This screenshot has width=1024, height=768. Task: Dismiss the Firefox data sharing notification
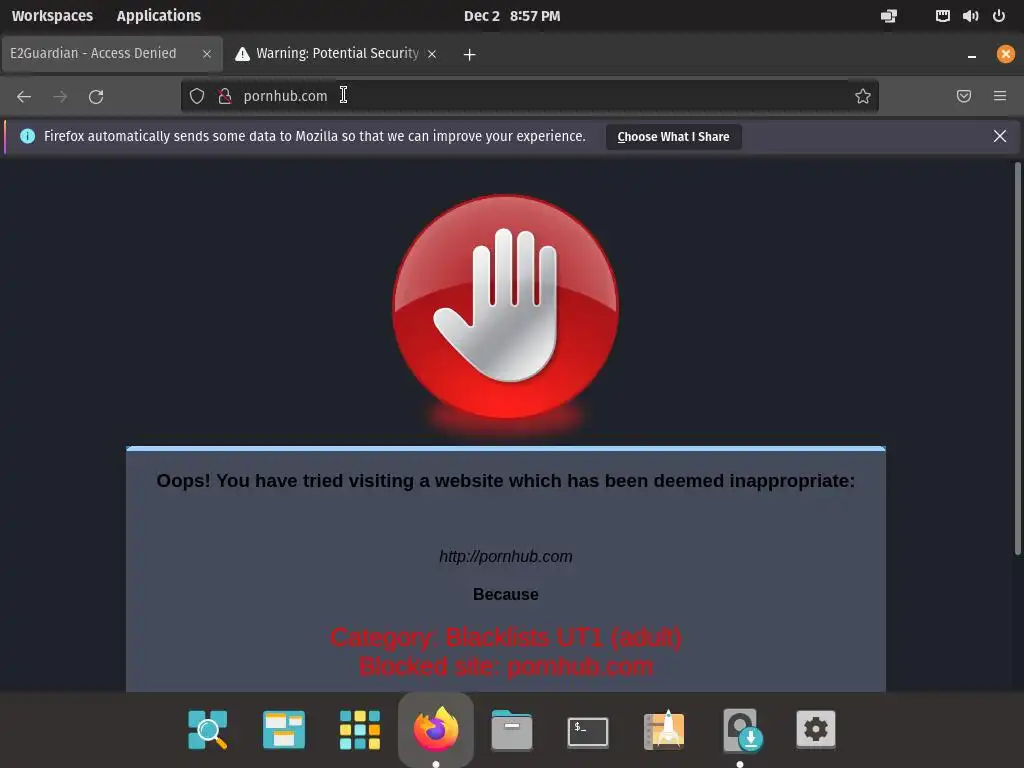pyautogui.click(x=1000, y=136)
